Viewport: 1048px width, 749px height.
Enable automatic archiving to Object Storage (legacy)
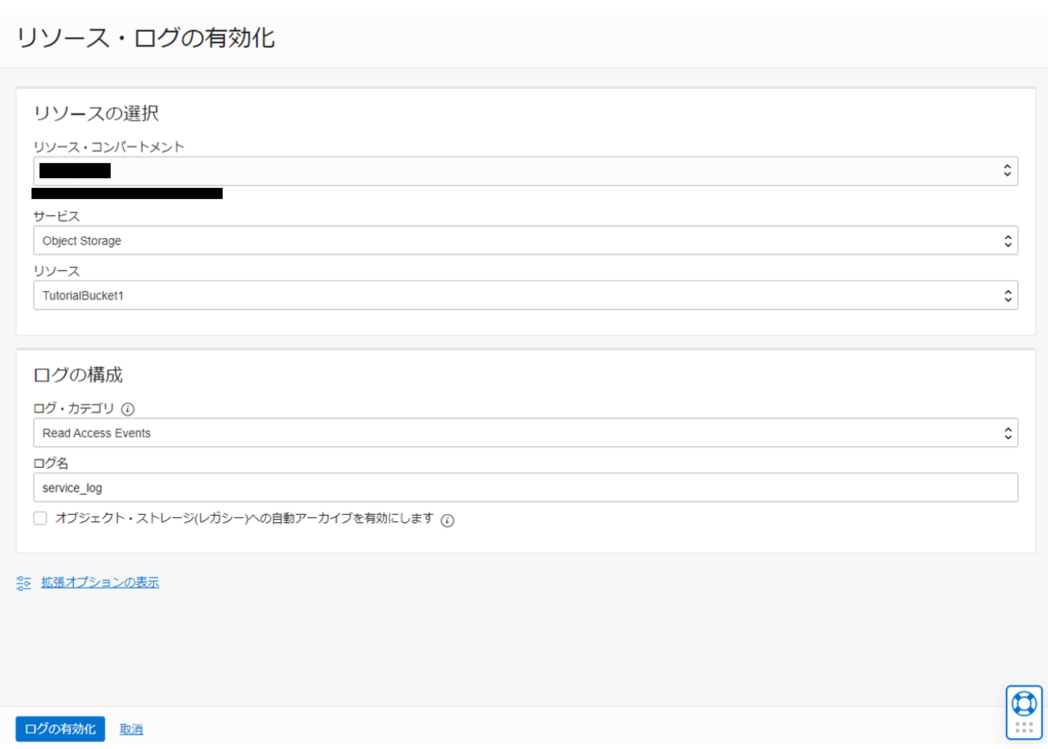coord(39,518)
